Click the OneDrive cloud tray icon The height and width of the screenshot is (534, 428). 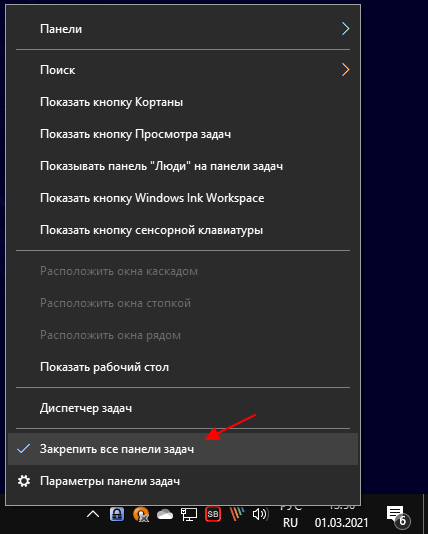pyautogui.click(x=165, y=514)
